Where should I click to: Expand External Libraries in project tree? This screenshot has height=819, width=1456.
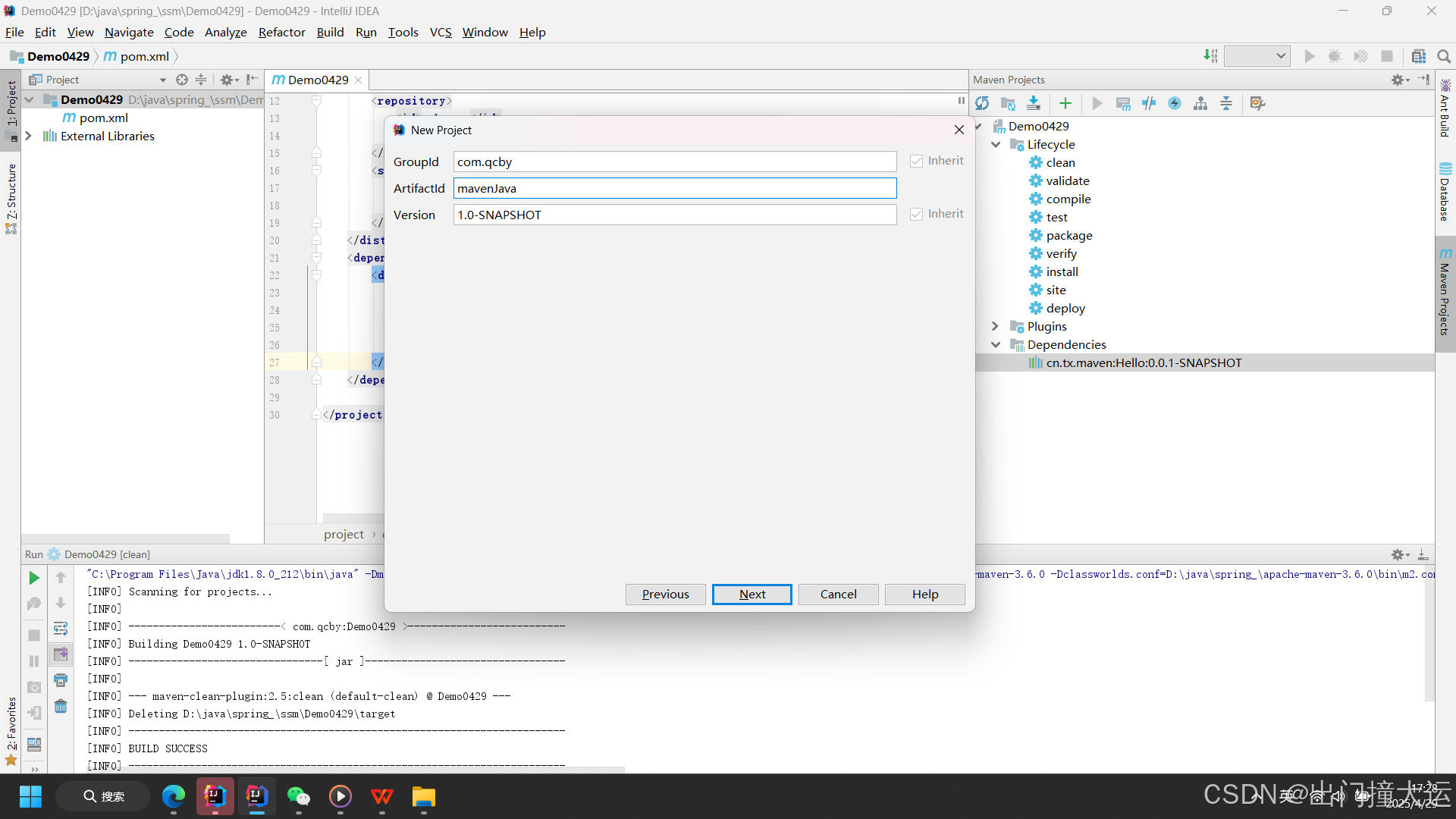29,136
